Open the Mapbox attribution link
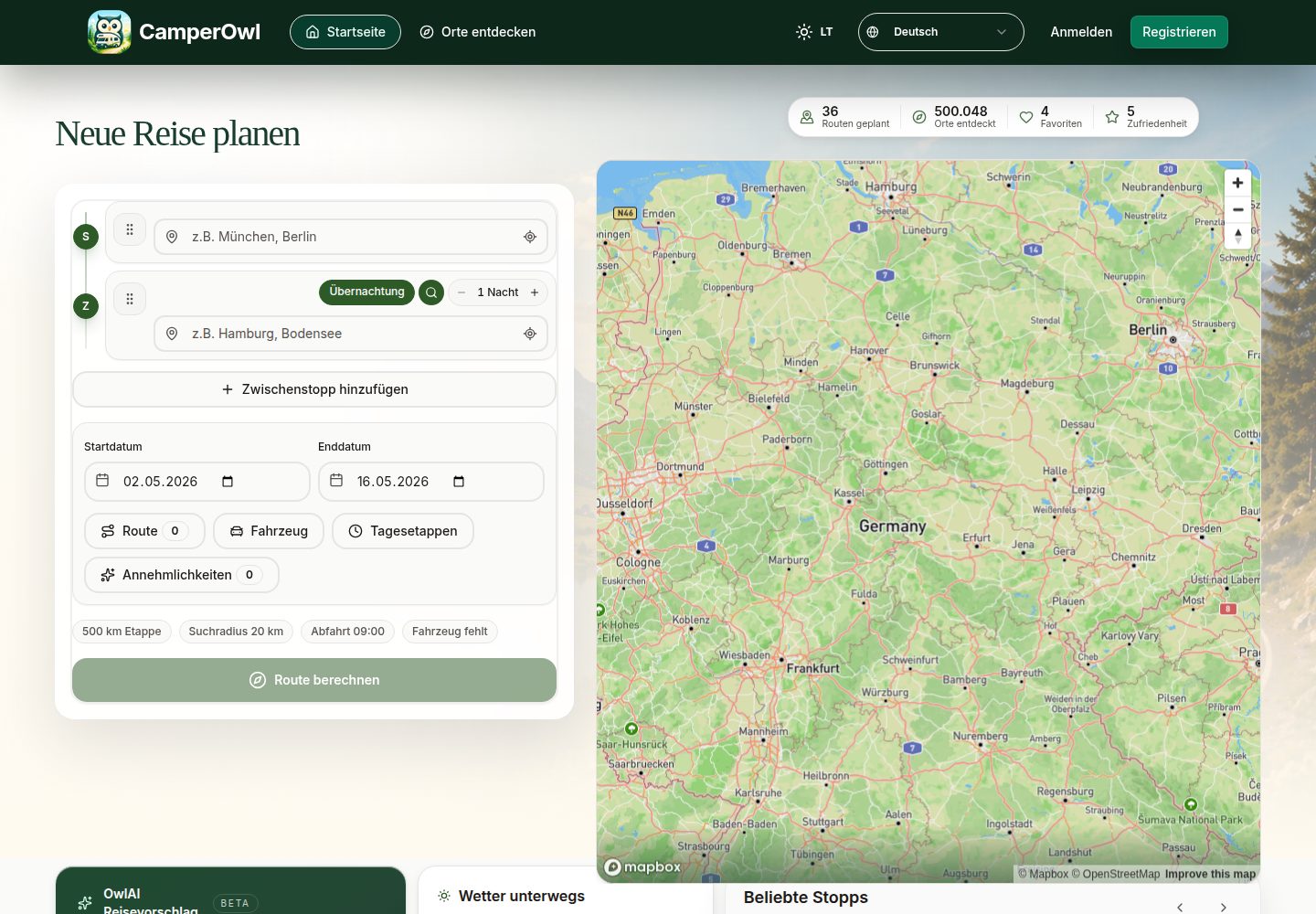Screen dimensions: 1316x914 click(x=1043, y=874)
